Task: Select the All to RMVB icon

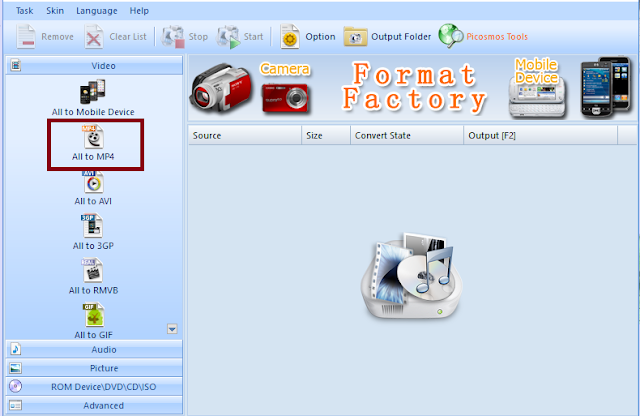Action: [x=93, y=270]
